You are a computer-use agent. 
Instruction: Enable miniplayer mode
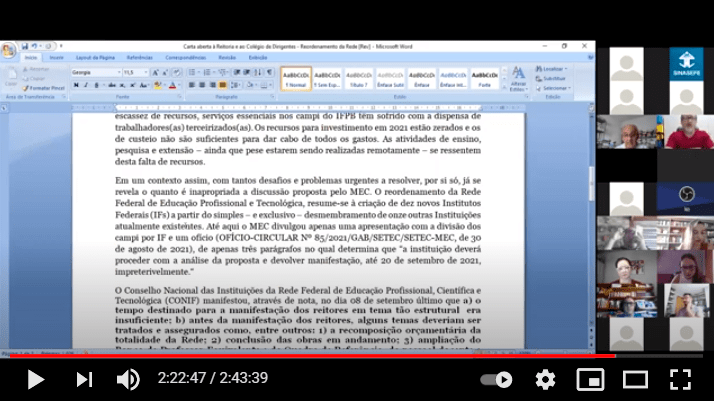click(590, 379)
